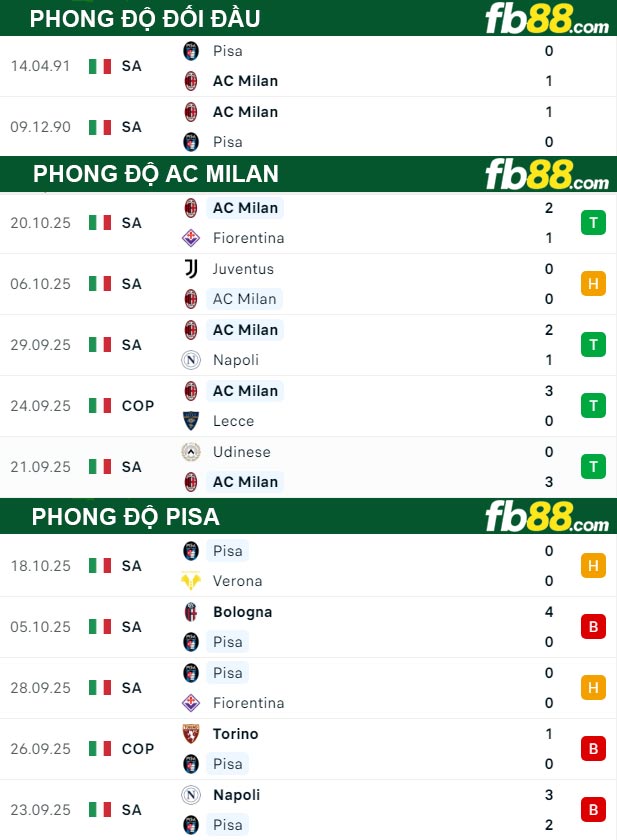617x840 pixels.
Task: Open the Verona team name link
Action: click(x=237, y=581)
